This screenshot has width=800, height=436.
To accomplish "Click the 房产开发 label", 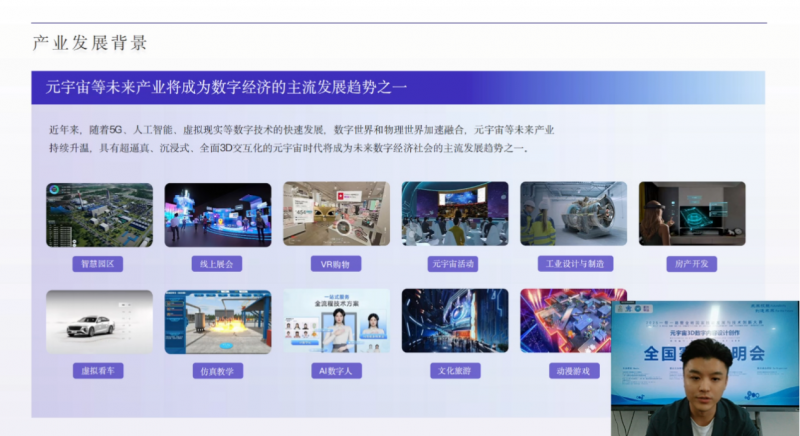I will (x=691, y=264).
